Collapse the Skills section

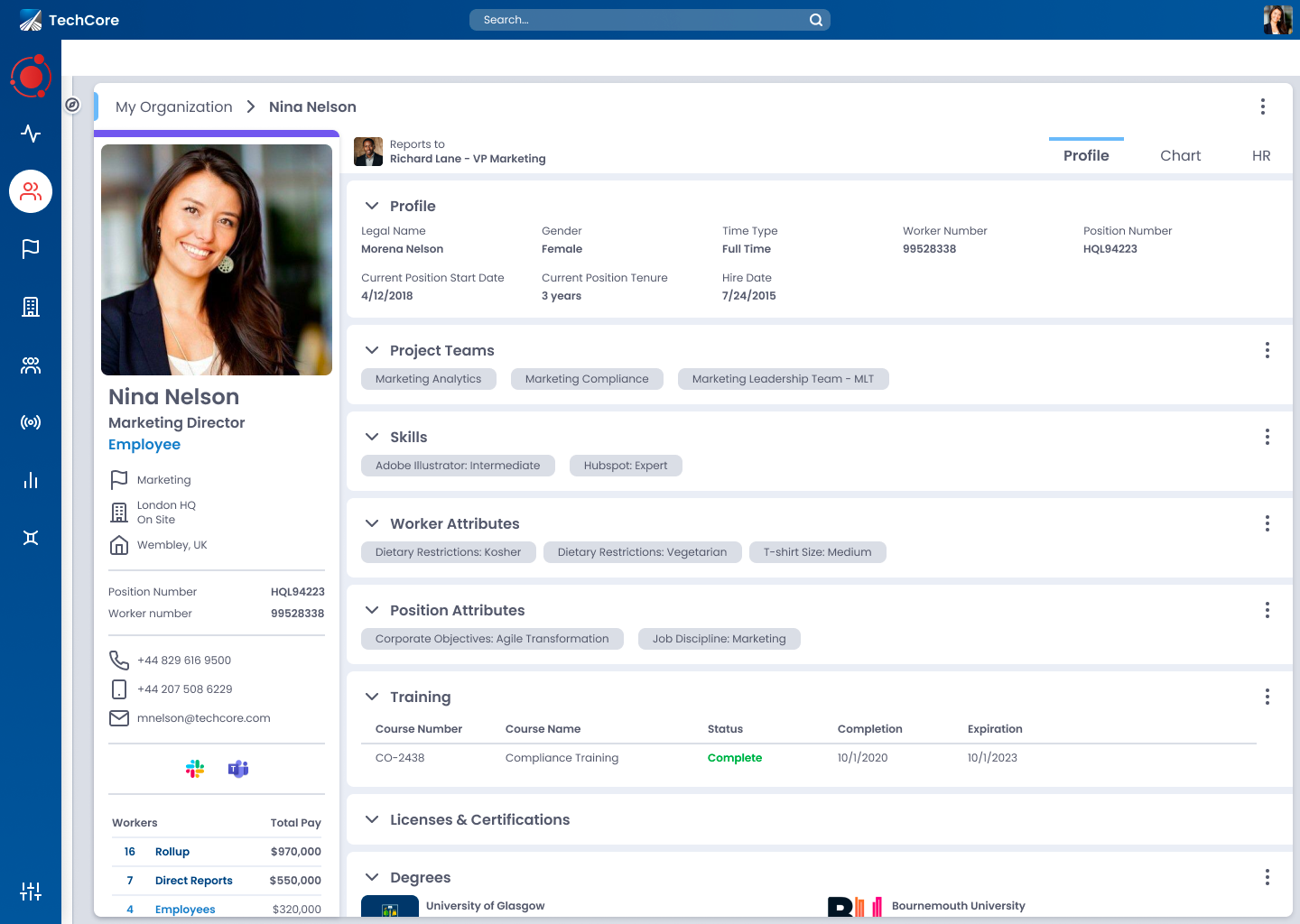[372, 437]
